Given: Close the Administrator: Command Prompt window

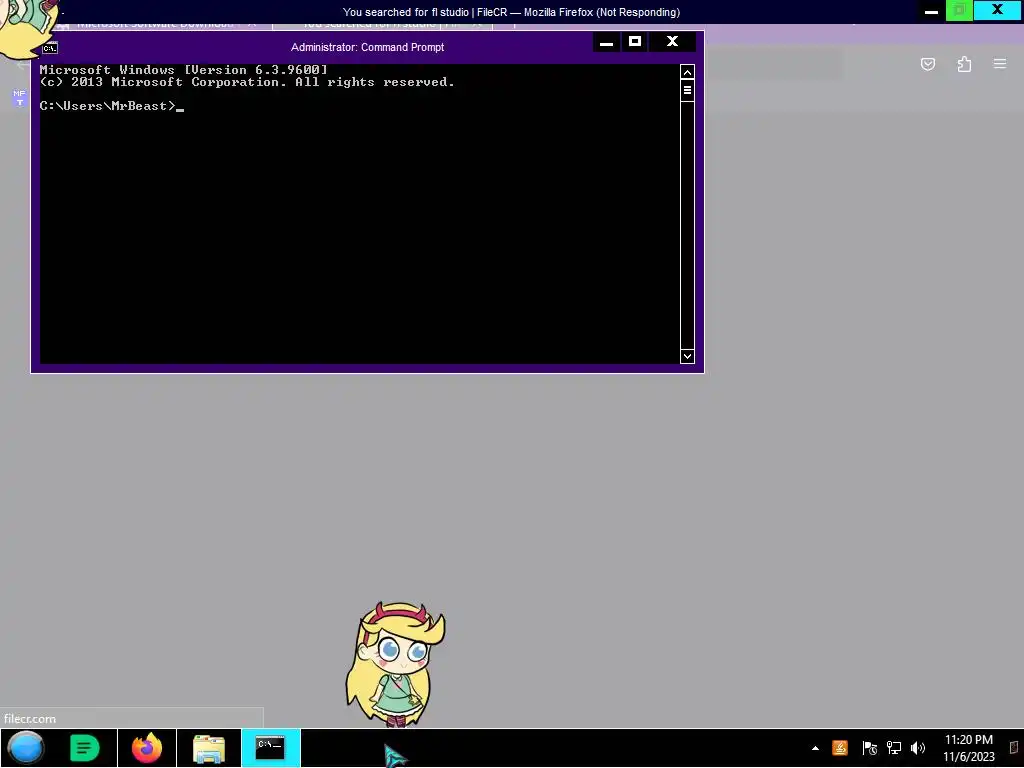Looking at the screenshot, I should point(672,42).
